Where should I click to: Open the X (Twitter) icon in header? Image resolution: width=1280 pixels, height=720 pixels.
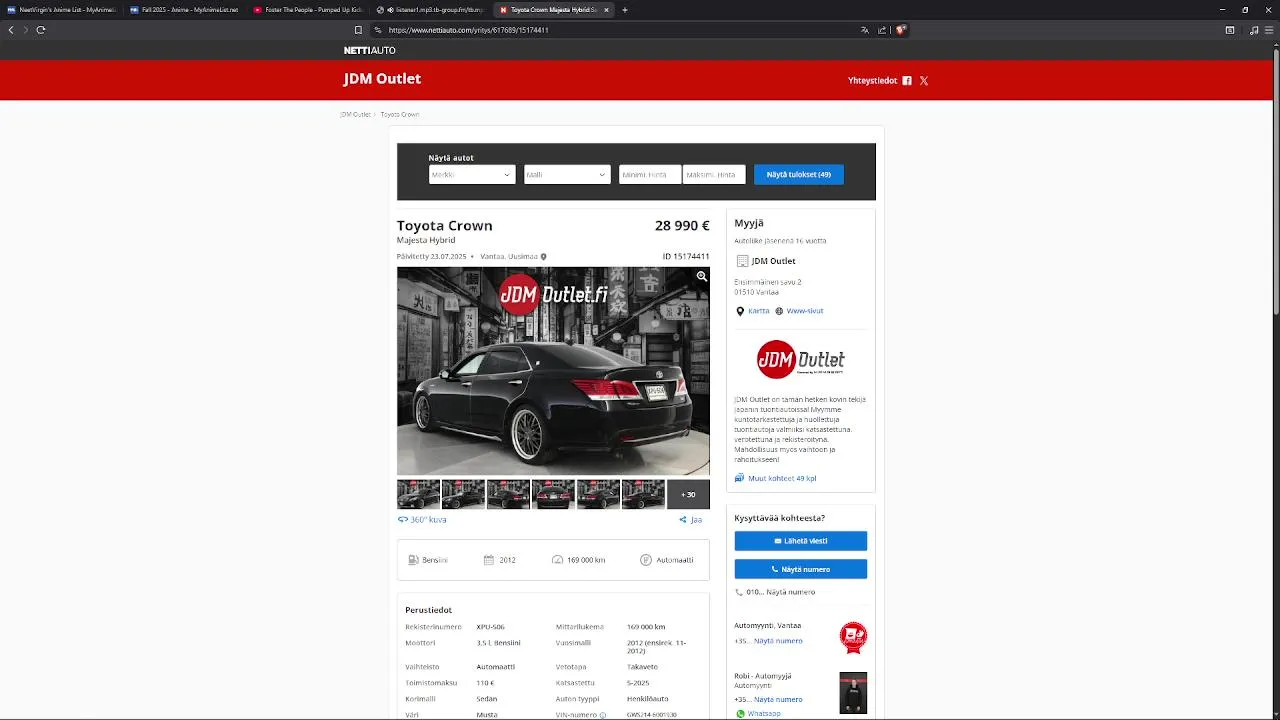click(x=924, y=81)
